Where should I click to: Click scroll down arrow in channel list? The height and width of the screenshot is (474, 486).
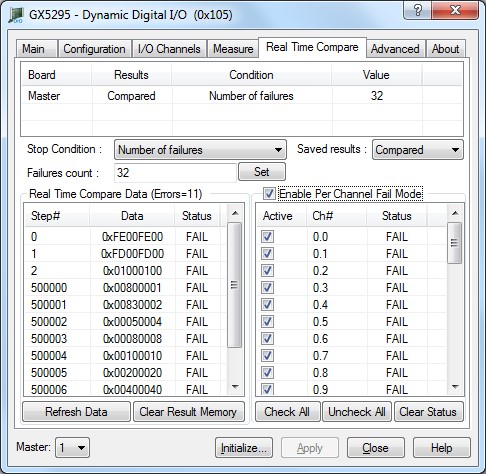(455, 387)
